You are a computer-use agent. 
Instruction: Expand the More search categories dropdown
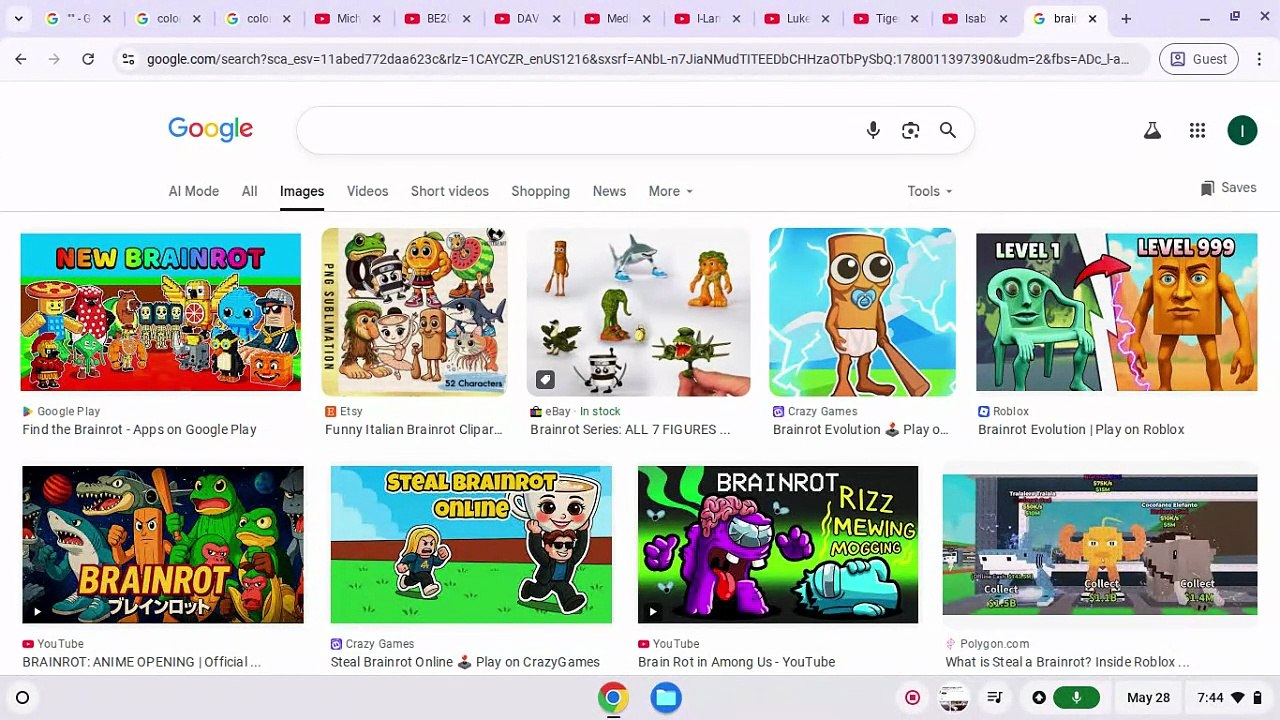pyautogui.click(x=670, y=191)
